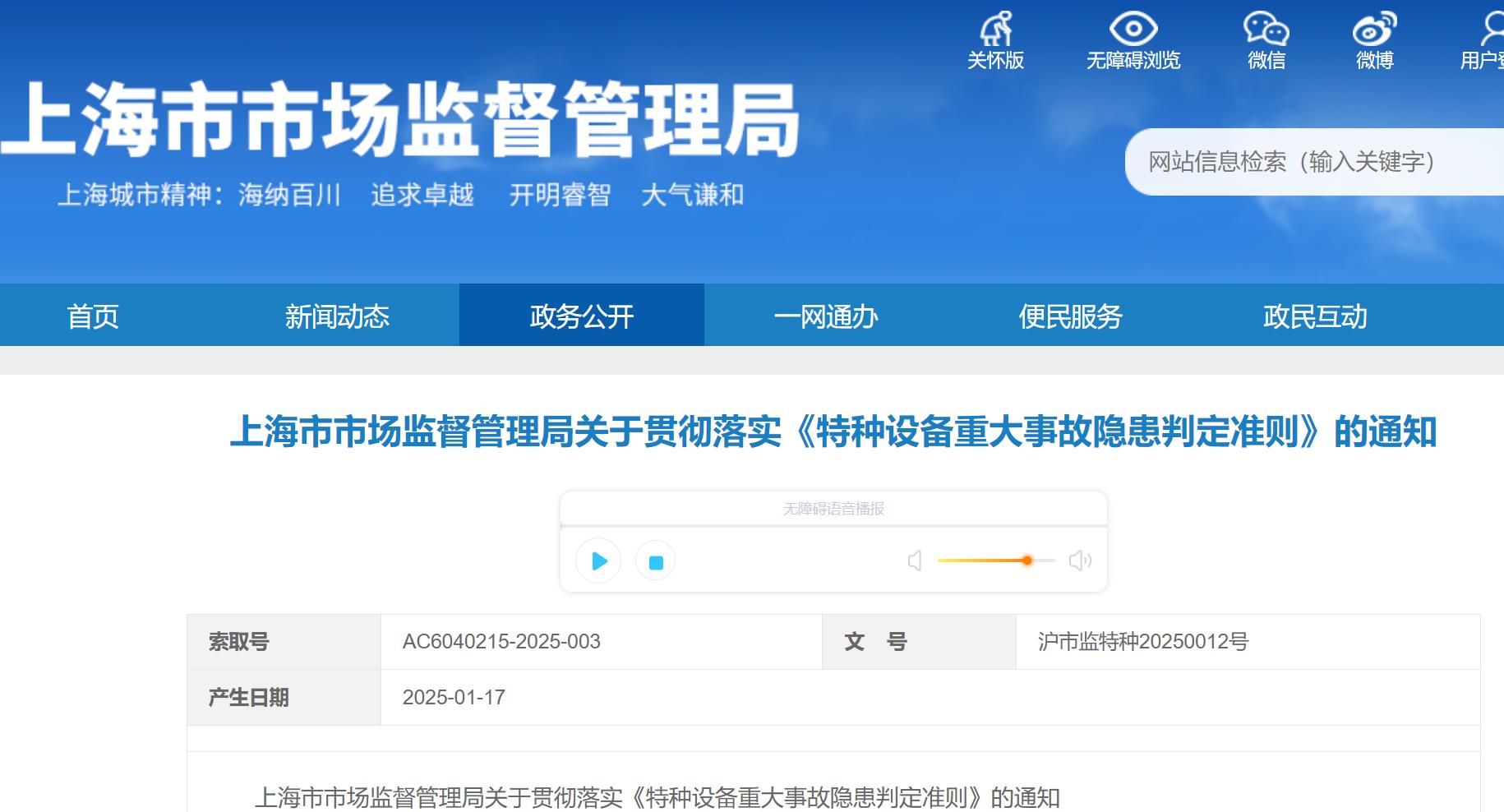Play the accessibility audio broadcast
This screenshot has width=1504, height=812.
(598, 561)
